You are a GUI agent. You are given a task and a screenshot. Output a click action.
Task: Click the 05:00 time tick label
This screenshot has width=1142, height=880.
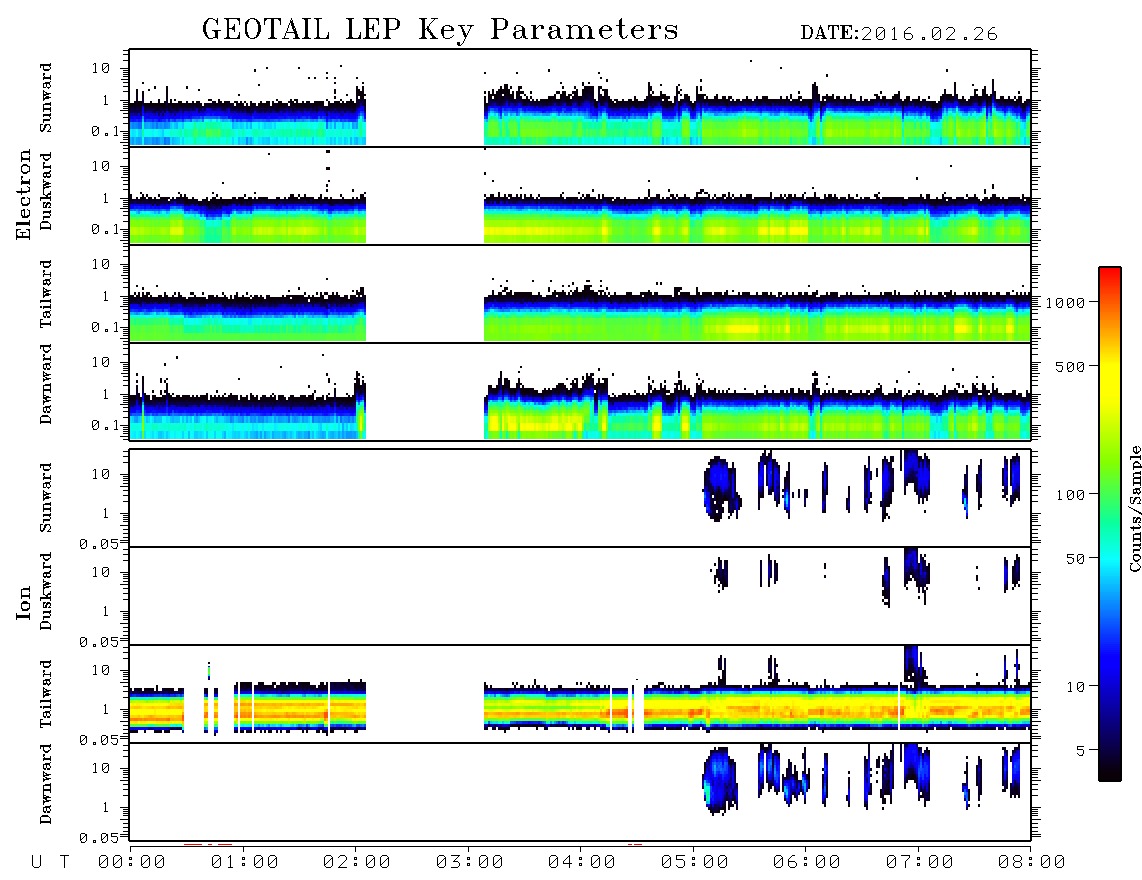tap(695, 863)
